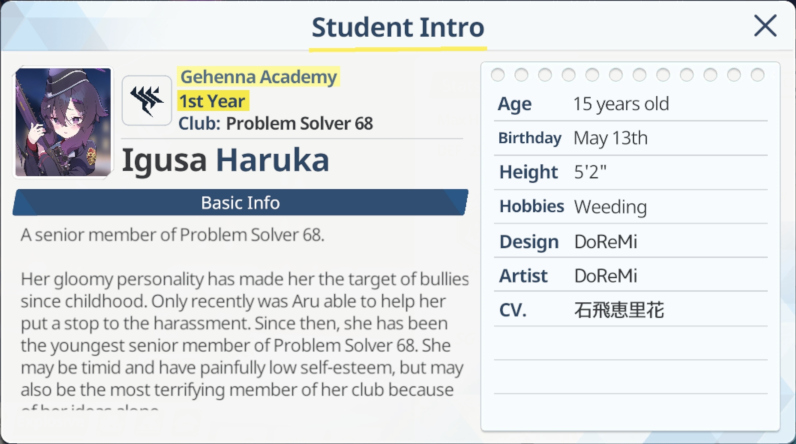Screen dimensions: 796x444
Task: Click the CV. voice actor name row
Action: (631, 310)
